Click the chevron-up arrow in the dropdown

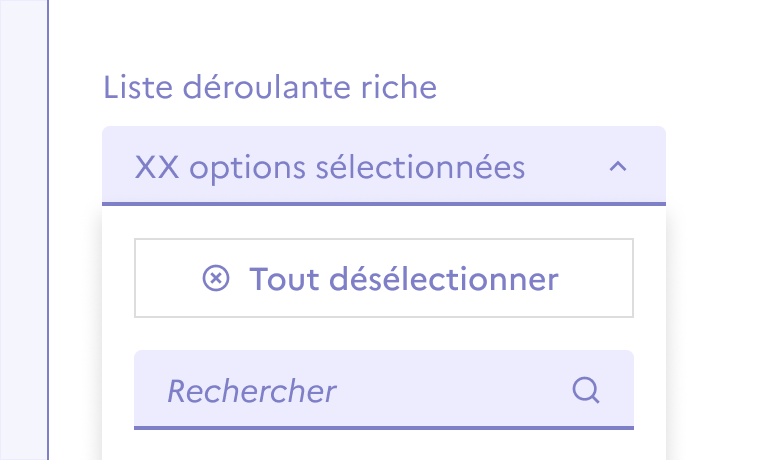click(x=618, y=167)
